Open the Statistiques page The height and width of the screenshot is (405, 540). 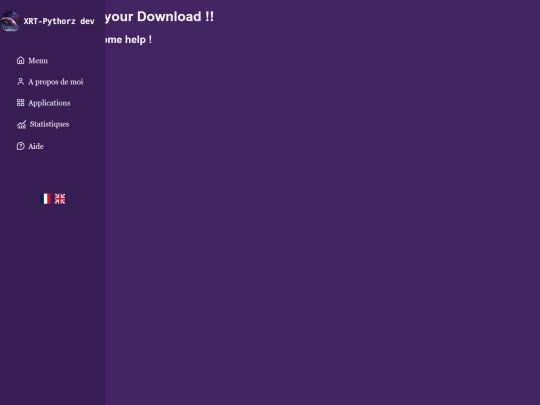coord(49,124)
